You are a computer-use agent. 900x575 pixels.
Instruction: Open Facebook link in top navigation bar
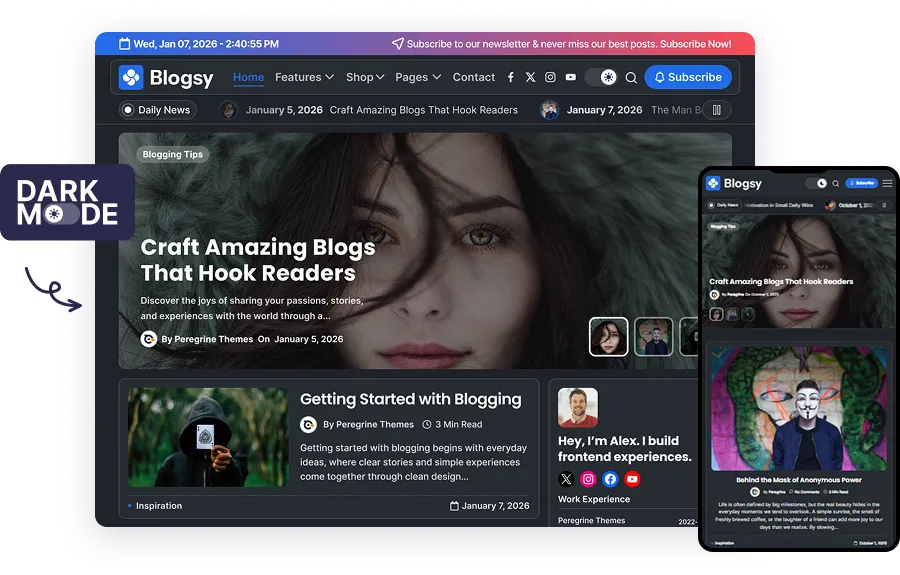coord(510,77)
